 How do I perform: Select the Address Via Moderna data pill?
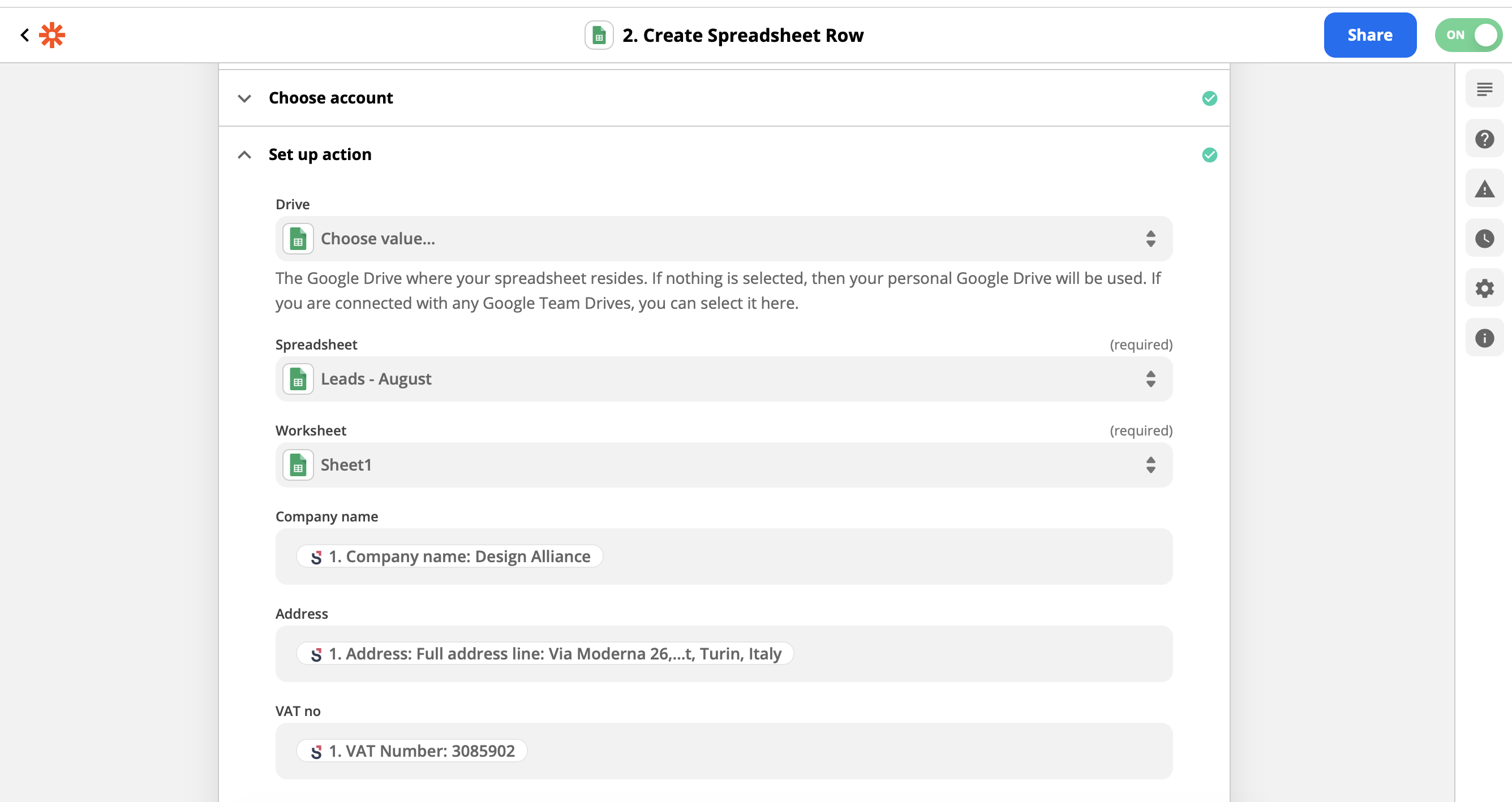(x=545, y=654)
